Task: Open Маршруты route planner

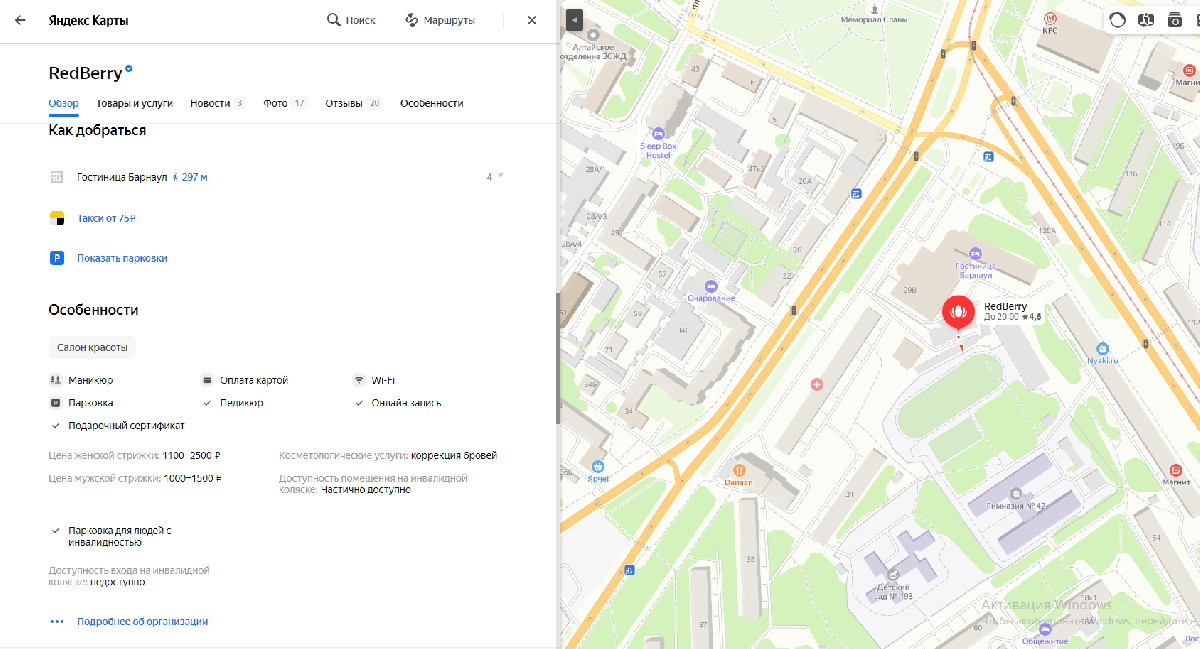Action: coord(440,20)
